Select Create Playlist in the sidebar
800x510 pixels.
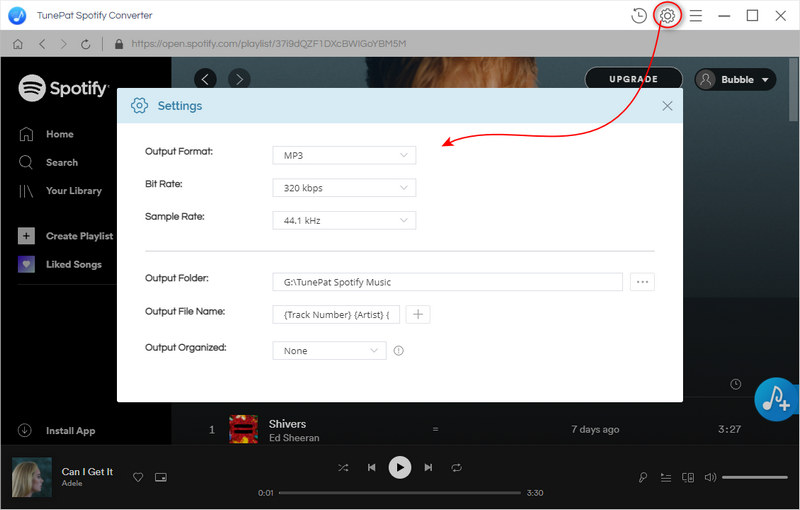[66, 236]
